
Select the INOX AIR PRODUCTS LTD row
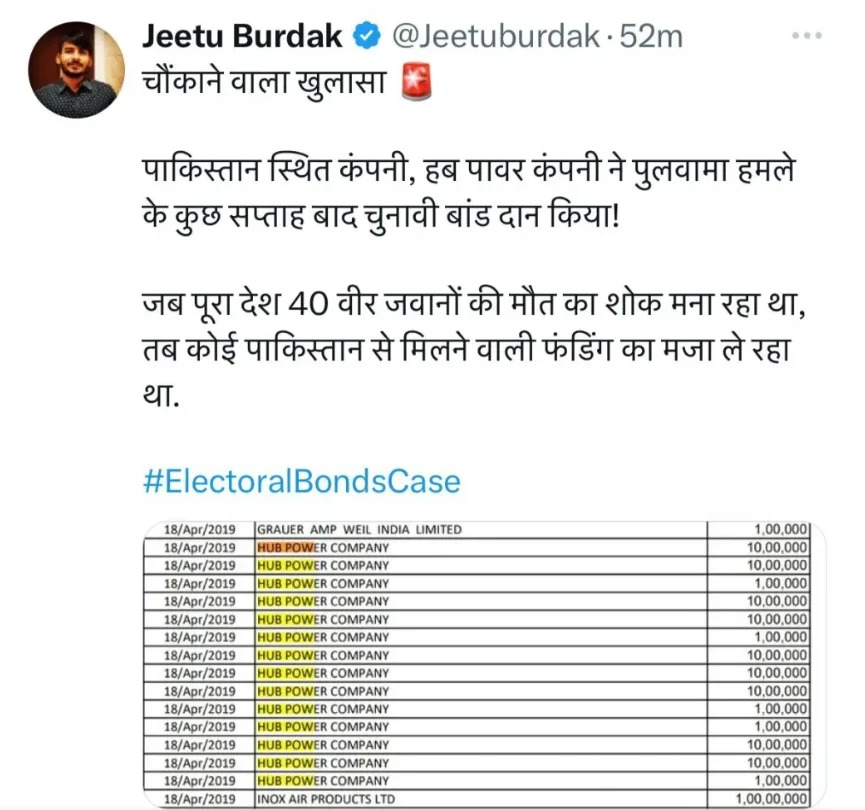click(x=476, y=799)
